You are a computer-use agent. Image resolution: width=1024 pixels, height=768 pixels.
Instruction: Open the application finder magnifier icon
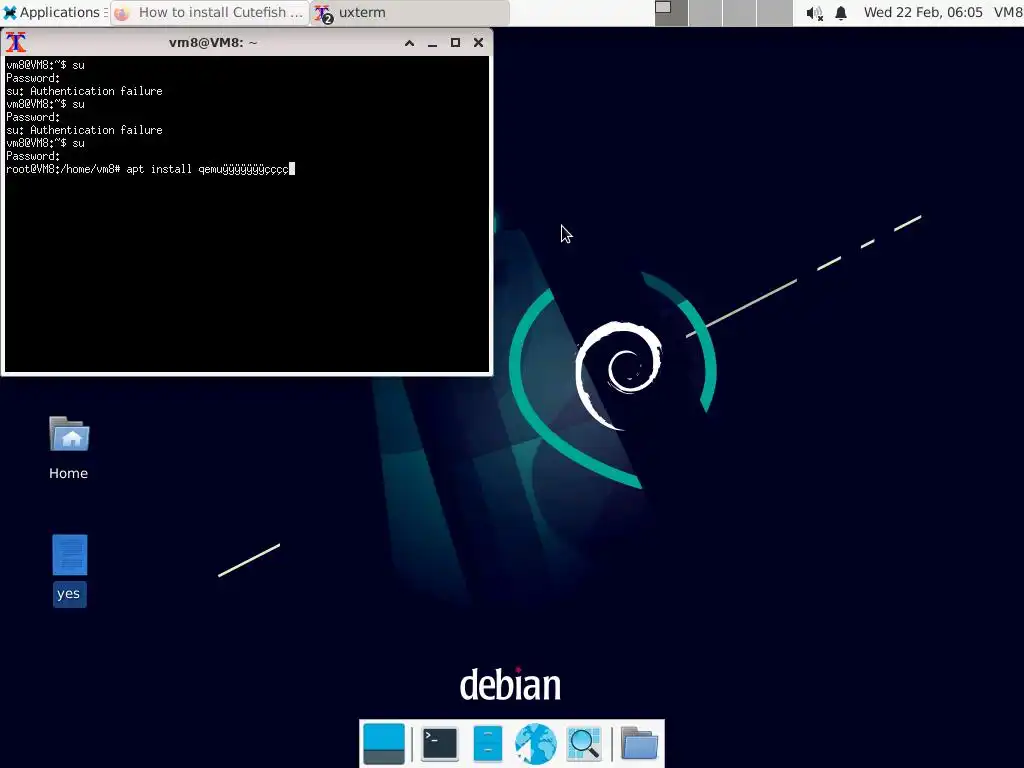tap(584, 744)
